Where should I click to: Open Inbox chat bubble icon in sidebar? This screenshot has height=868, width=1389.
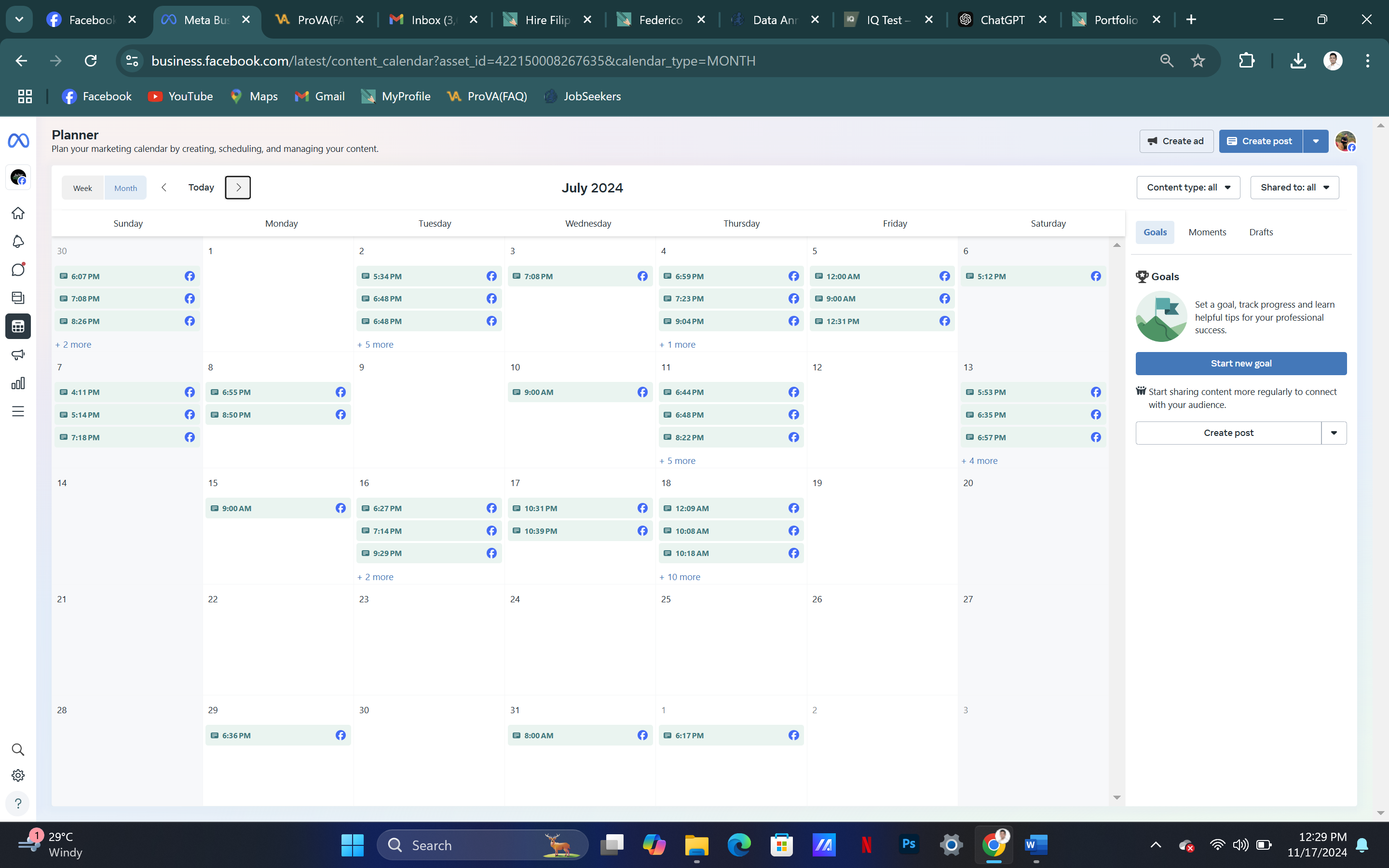click(x=18, y=270)
